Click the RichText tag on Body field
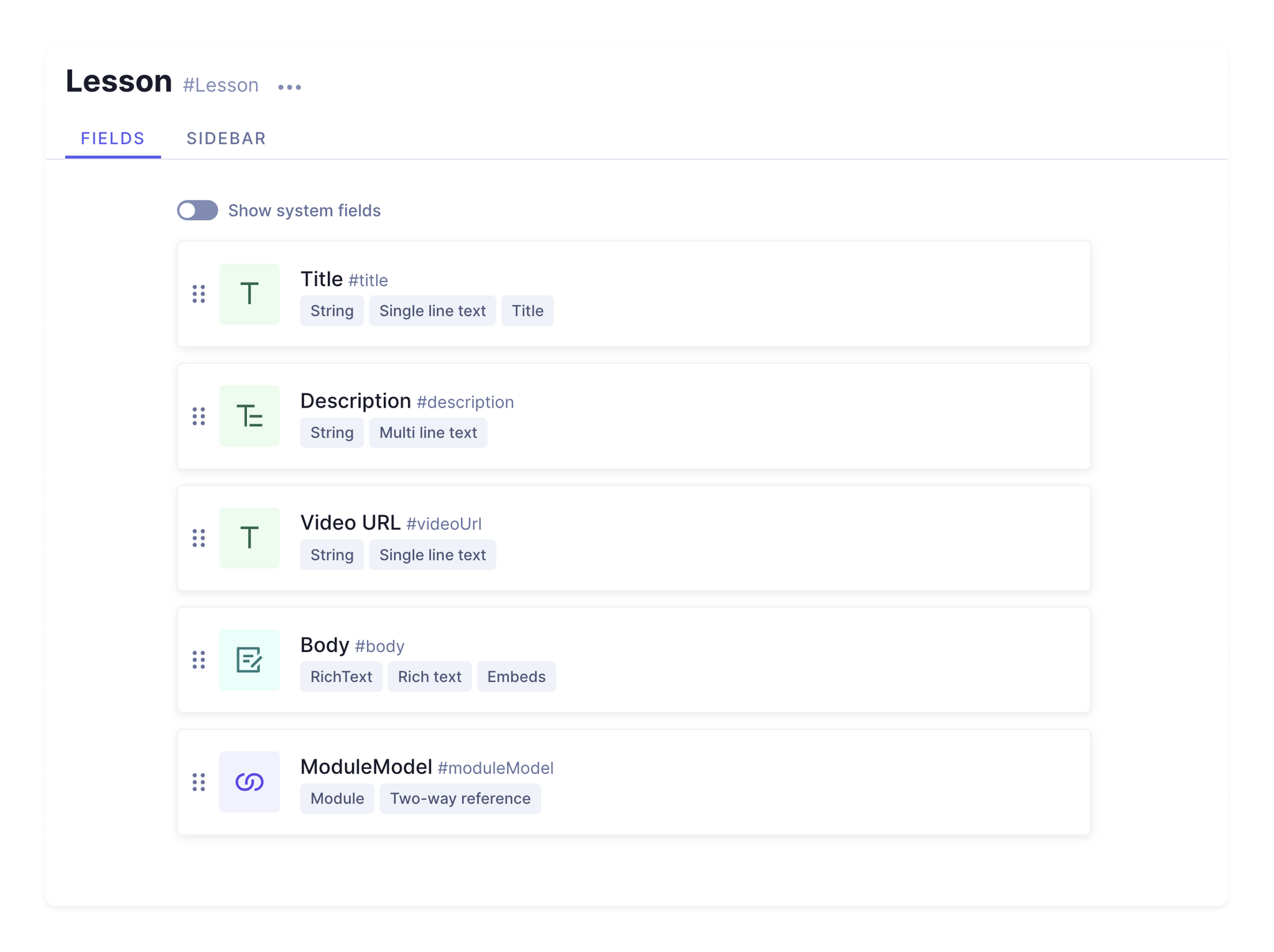The height and width of the screenshot is (952, 1274). (341, 676)
